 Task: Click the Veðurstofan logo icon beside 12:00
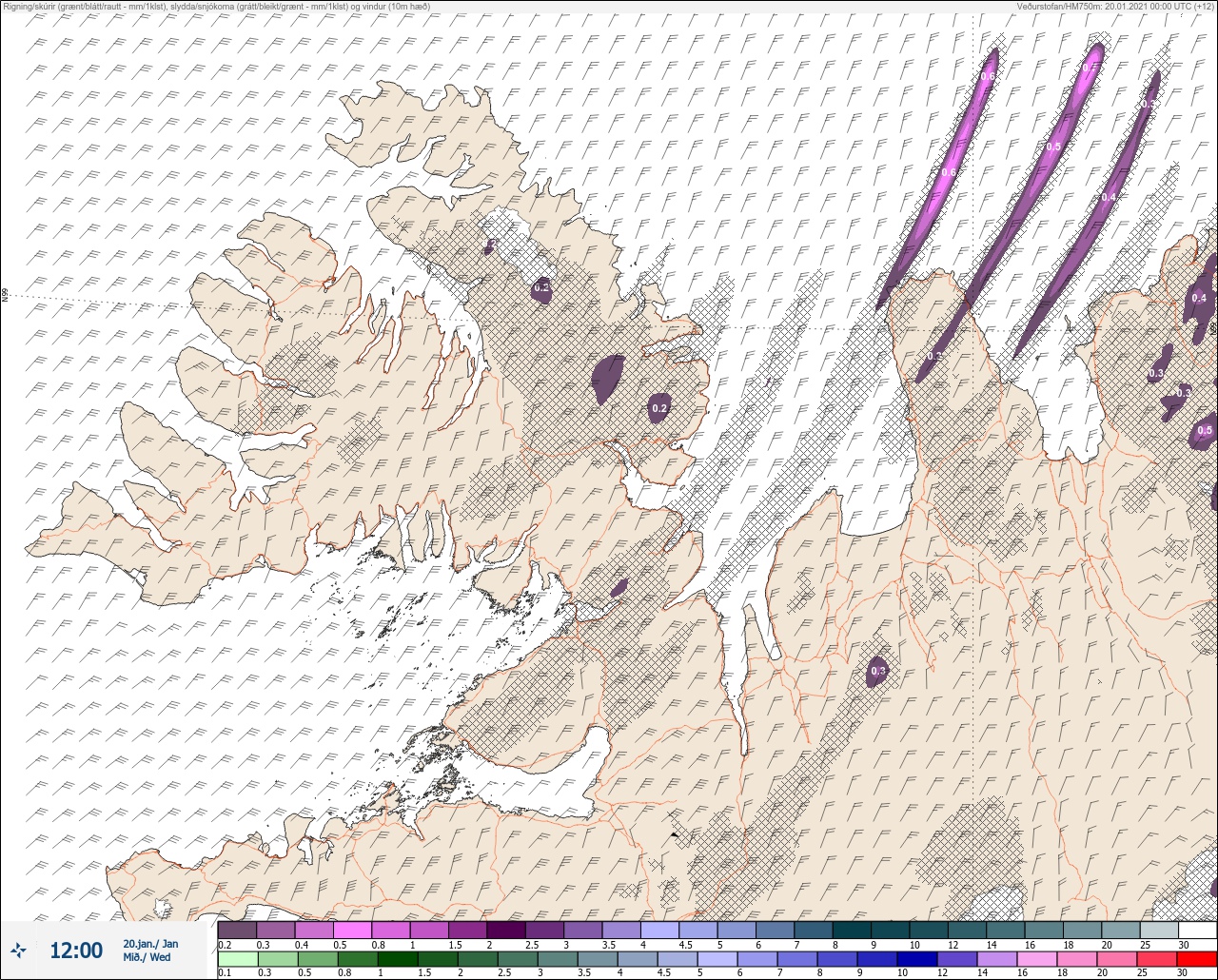point(18,949)
